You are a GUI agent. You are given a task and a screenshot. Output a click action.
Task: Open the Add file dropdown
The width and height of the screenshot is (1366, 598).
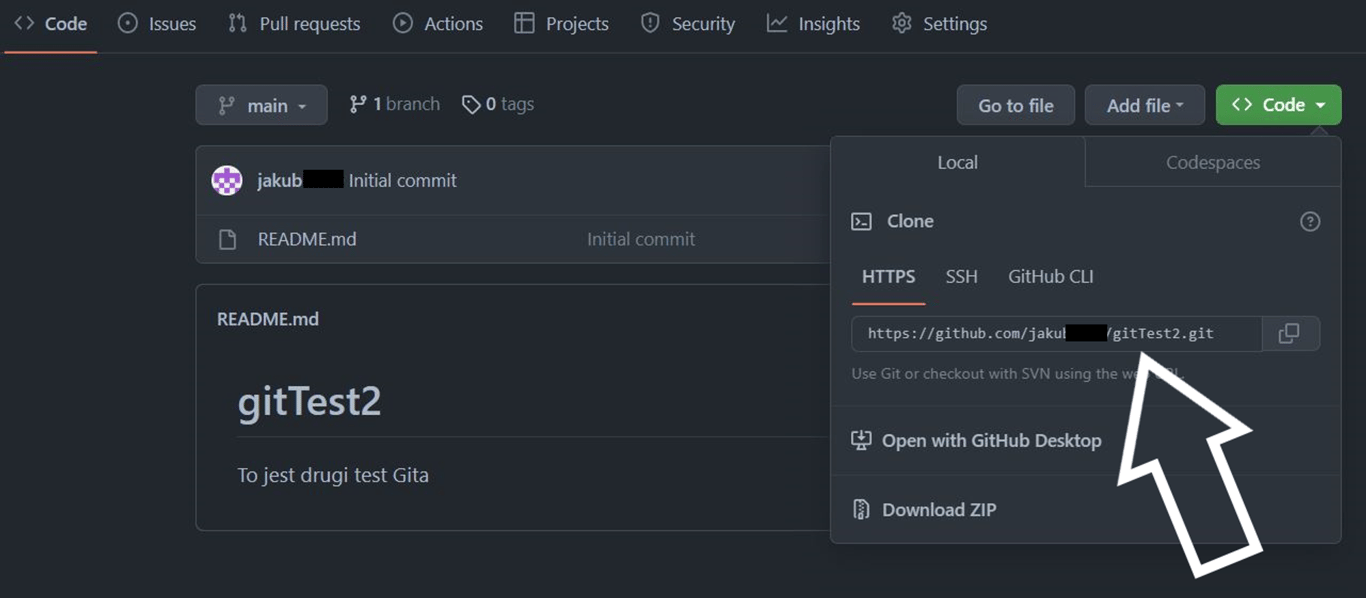click(1145, 105)
